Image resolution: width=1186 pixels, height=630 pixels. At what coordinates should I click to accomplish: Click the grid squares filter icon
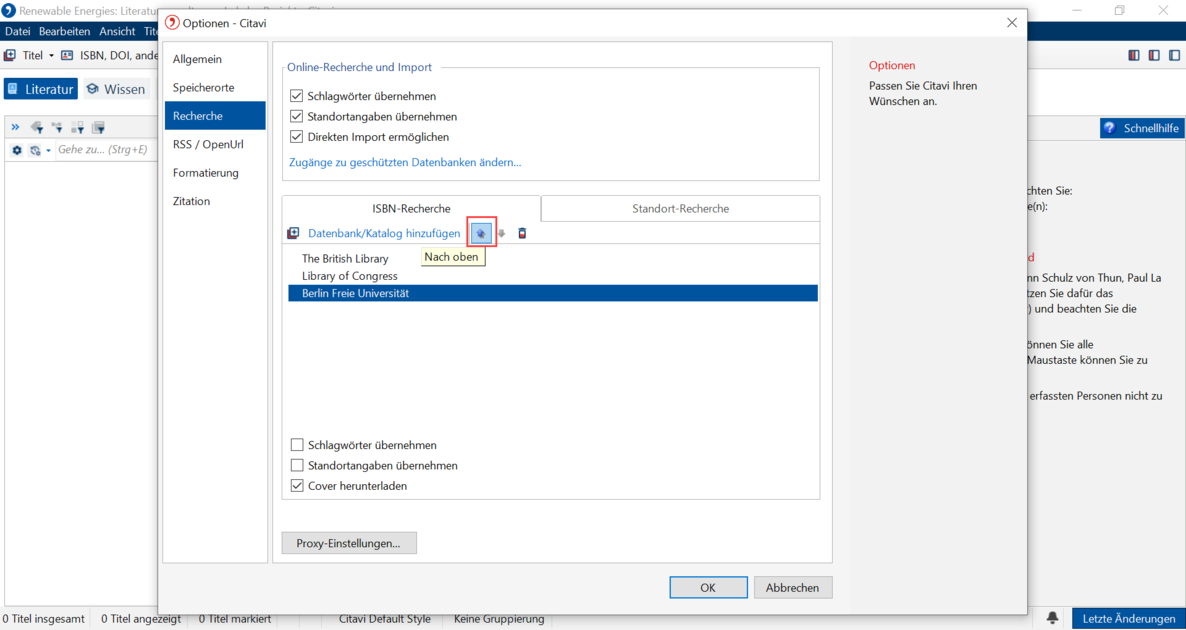click(x=77, y=127)
